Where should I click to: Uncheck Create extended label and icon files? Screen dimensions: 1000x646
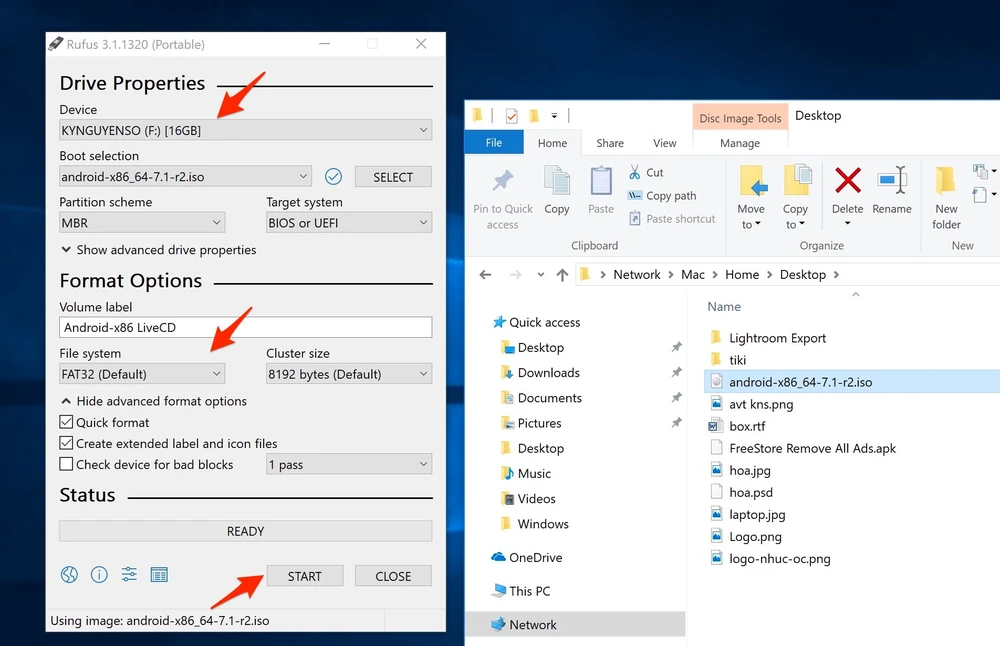67,443
